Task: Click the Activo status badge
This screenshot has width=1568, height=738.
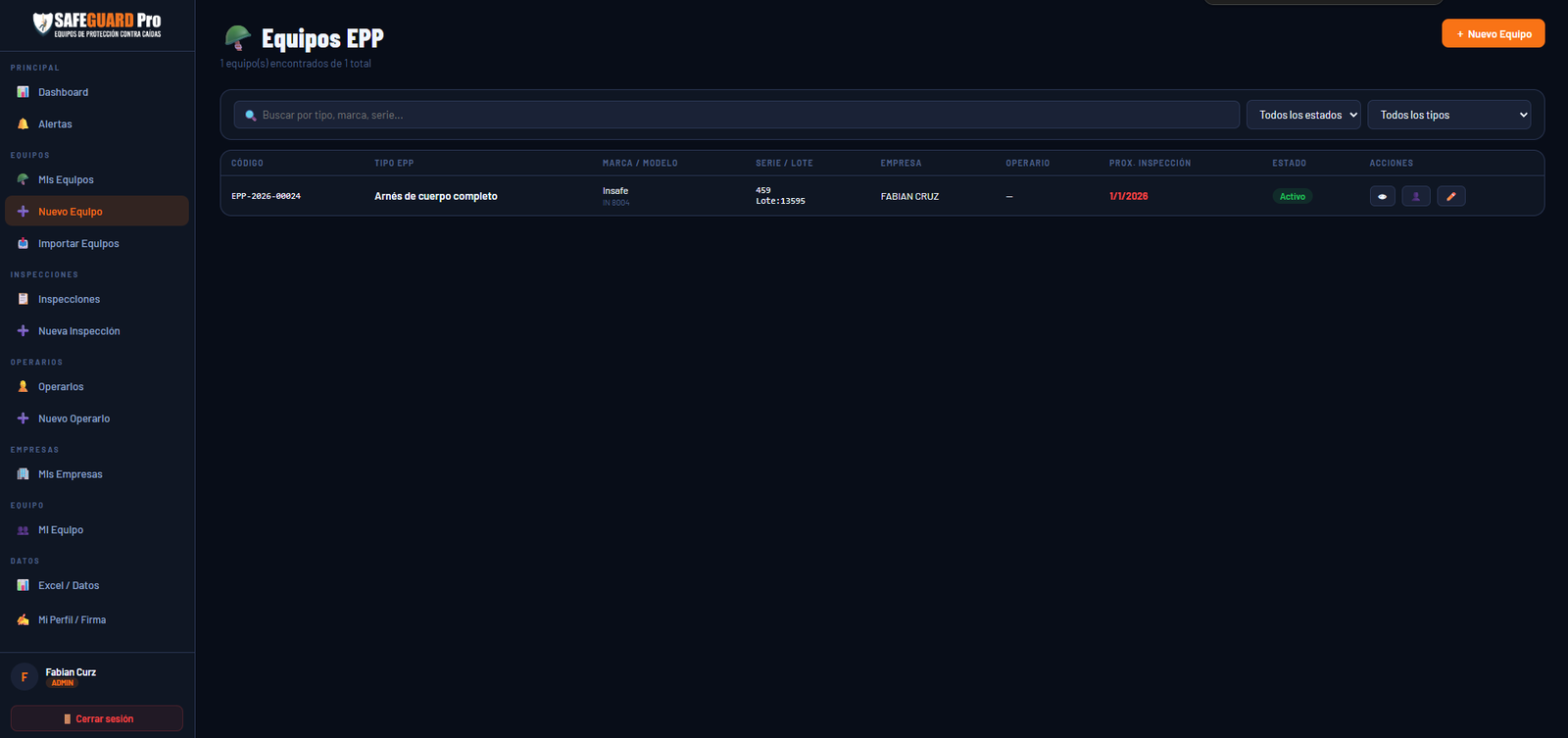Action: click(x=1293, y=196)
